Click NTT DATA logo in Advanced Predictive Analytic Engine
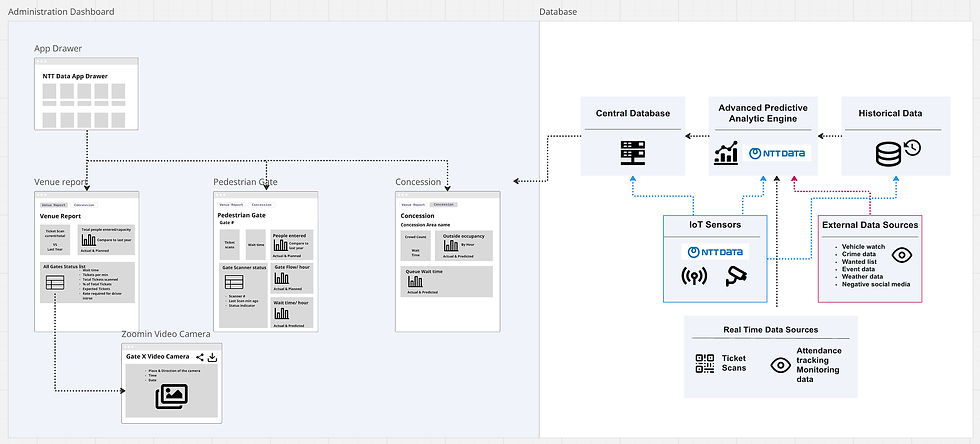The height and width of the screenshot is (444, 980). point(777,153)
